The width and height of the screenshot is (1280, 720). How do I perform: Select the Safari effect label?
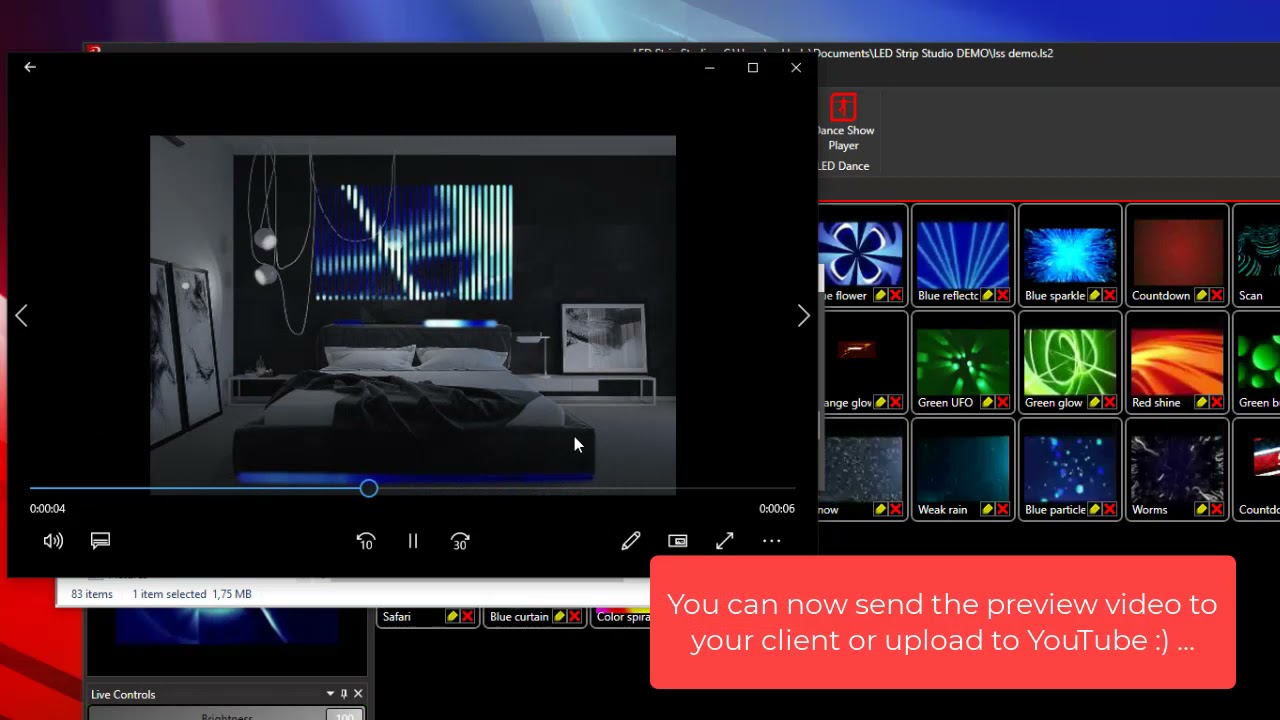pos(397,617)
